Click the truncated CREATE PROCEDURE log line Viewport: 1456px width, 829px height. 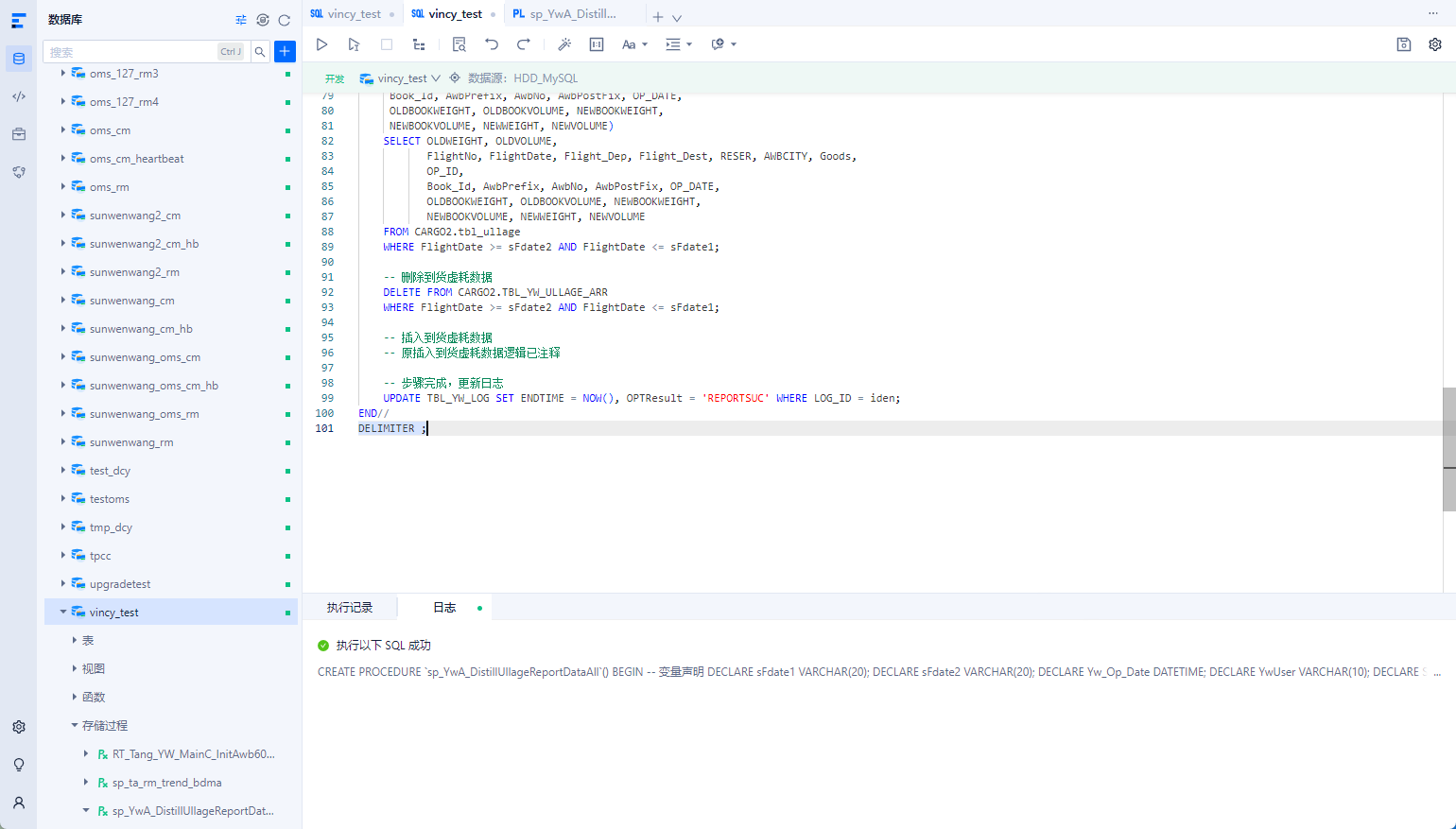coord(879,672)
